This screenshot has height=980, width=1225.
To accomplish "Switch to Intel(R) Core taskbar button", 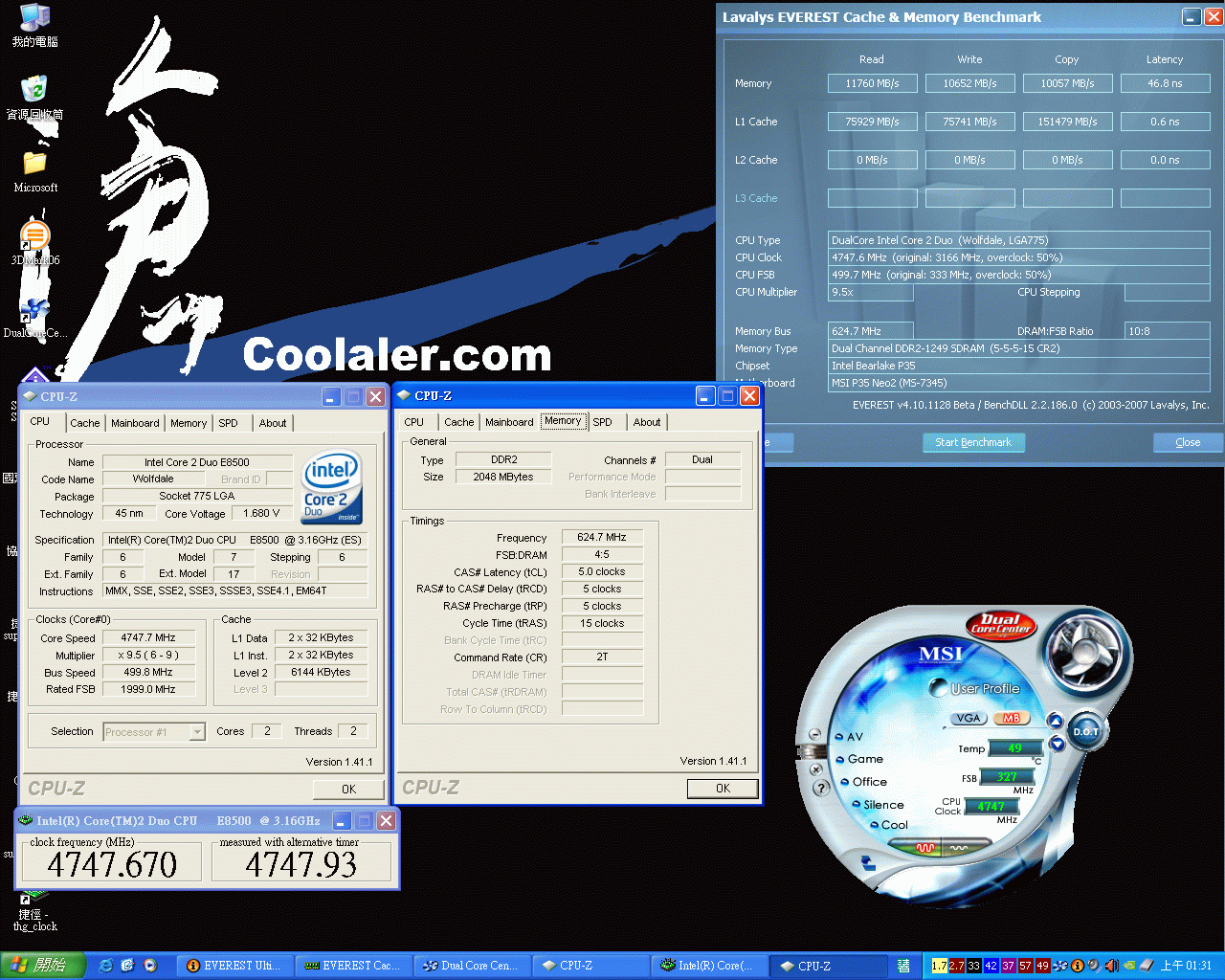I will [x=711, y=966].
